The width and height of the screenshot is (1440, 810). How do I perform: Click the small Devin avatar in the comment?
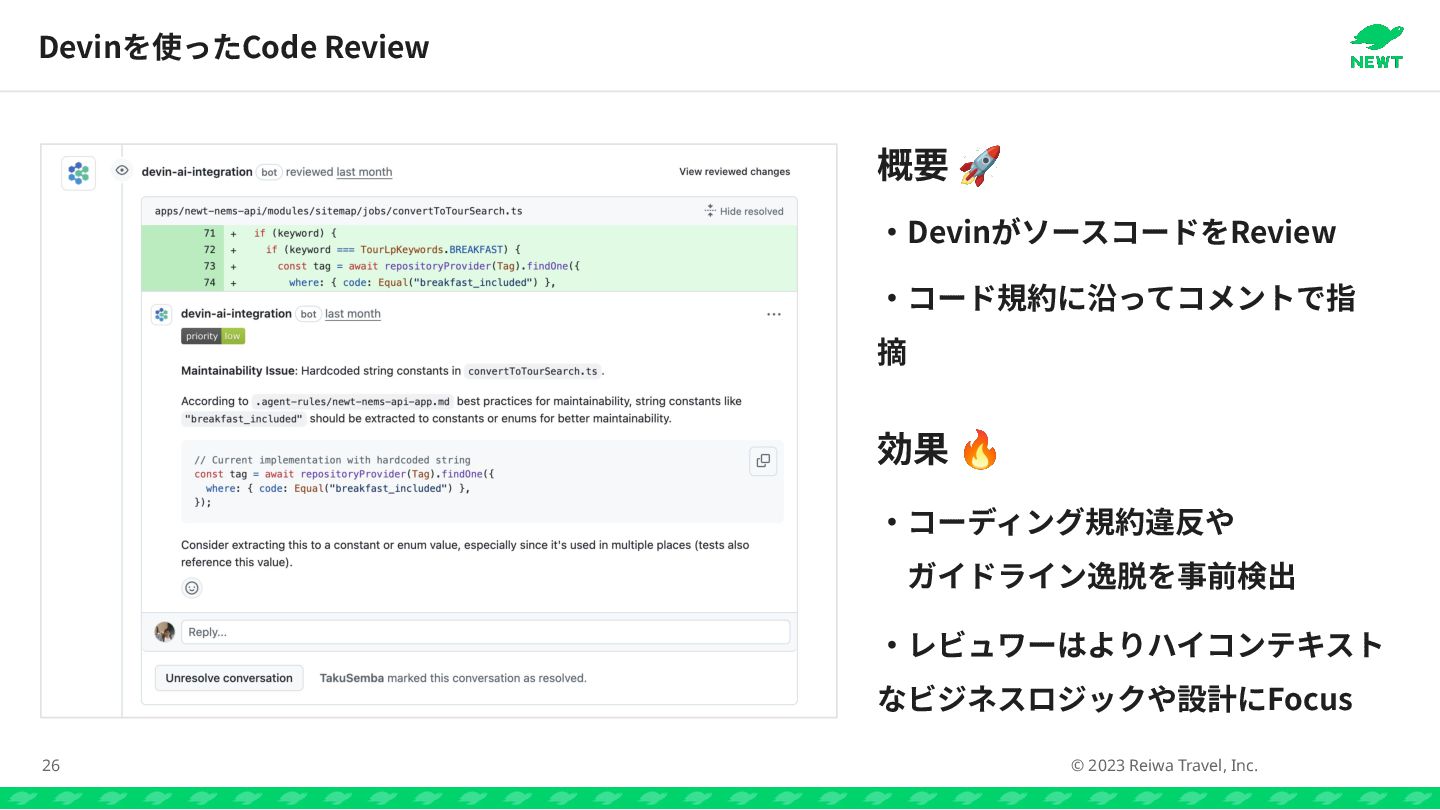[161, 314]
